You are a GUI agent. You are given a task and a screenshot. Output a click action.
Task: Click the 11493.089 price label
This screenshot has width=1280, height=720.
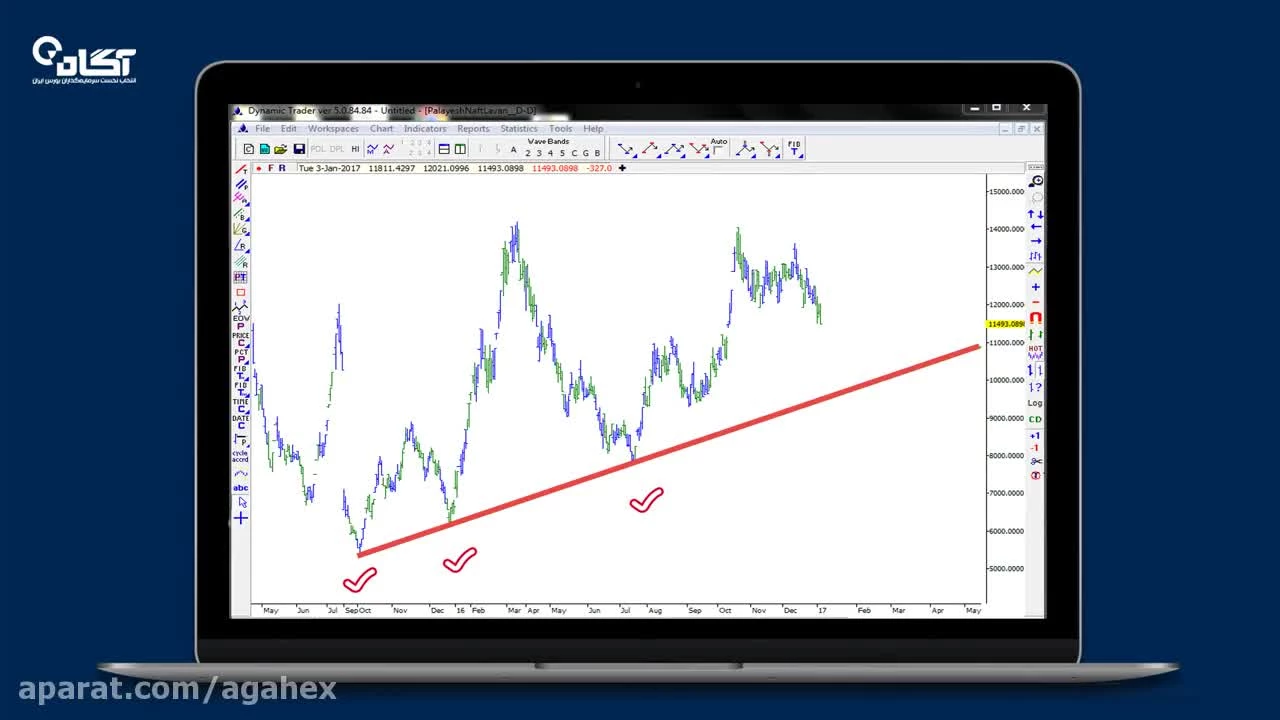tap(1005, 324)
